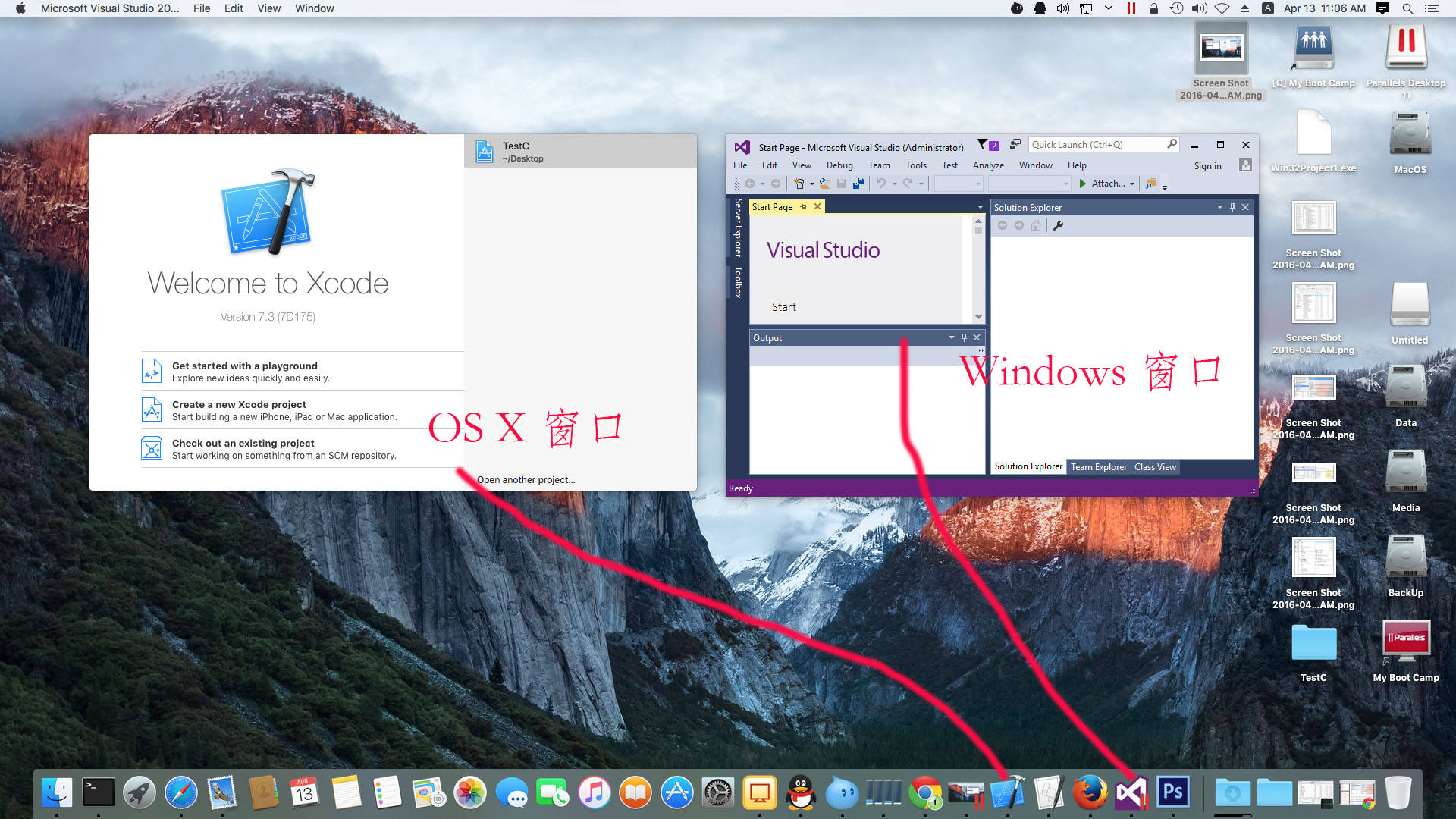
Task: Expand the Visual Studio Analyze menu
Action: point(988,165)
